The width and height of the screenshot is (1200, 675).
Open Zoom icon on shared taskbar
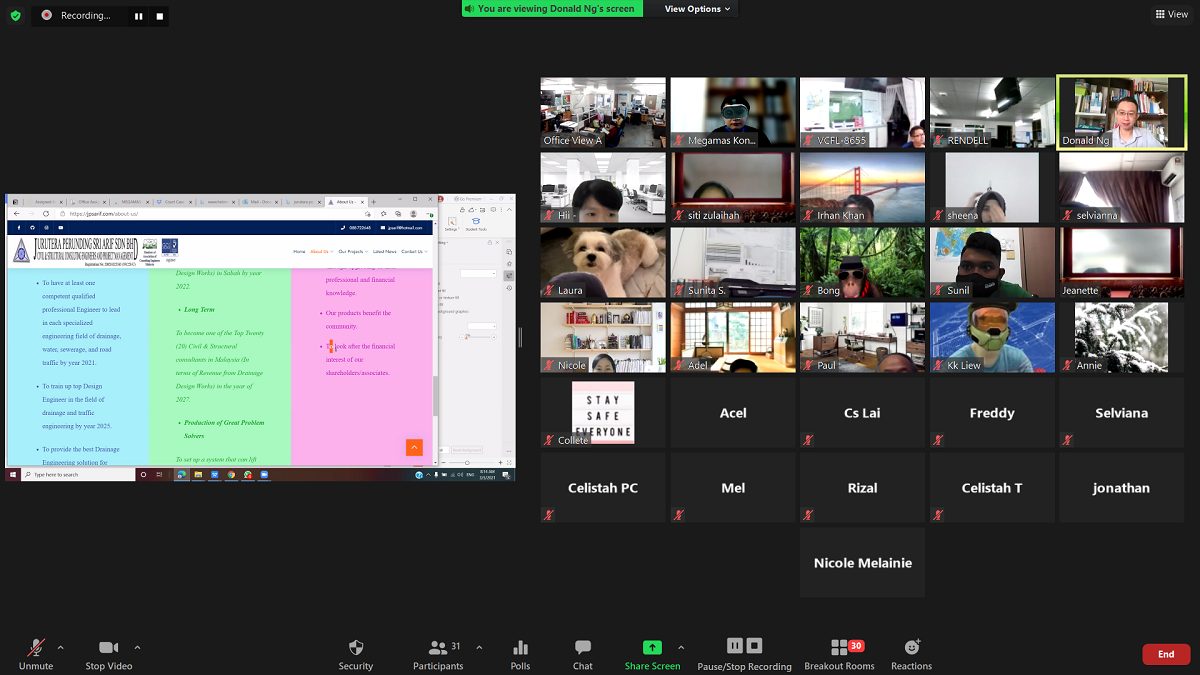(x=264, y=474)
